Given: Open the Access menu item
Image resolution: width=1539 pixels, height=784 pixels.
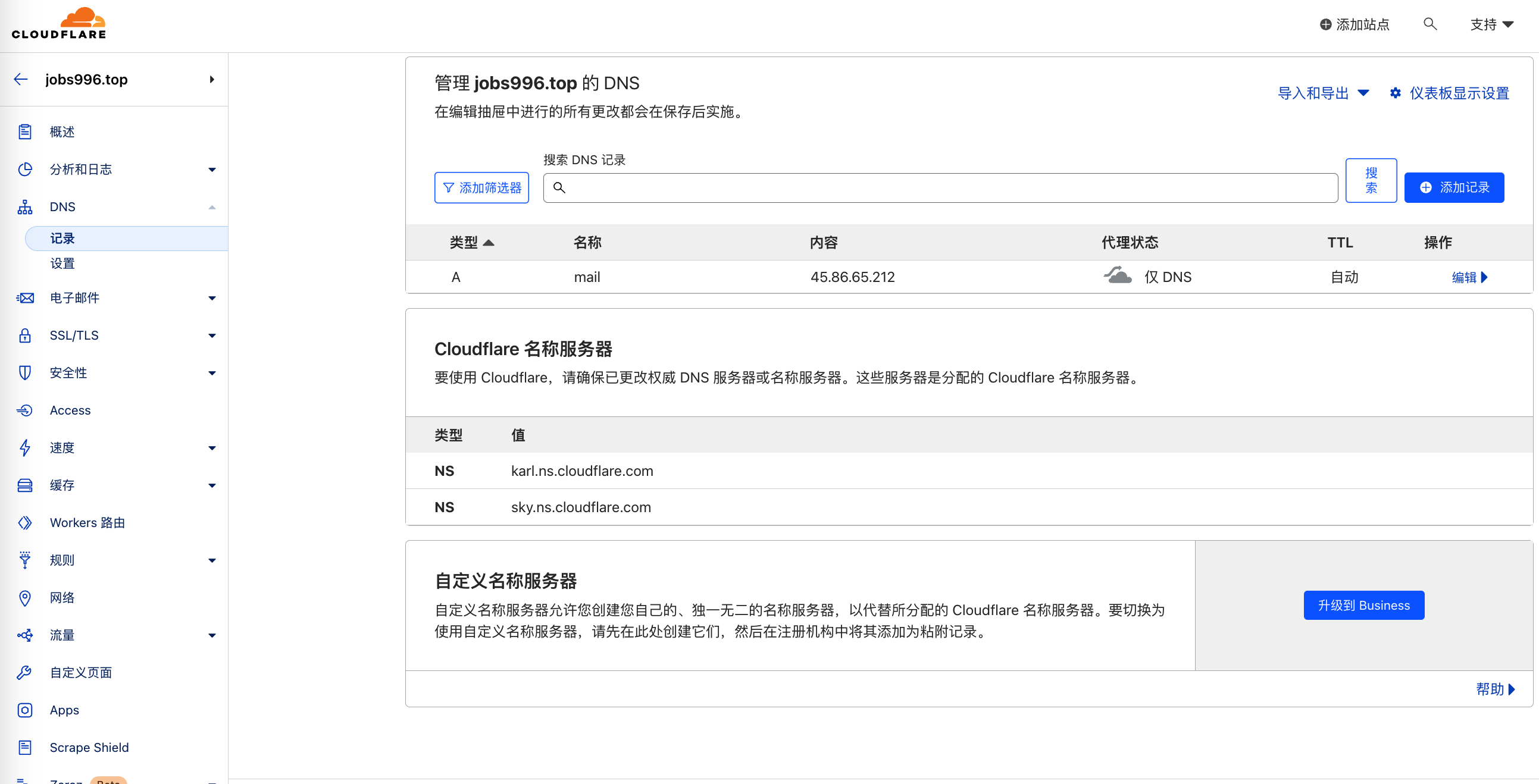Looking at the screenshot, I should click(x=70, y=411).
